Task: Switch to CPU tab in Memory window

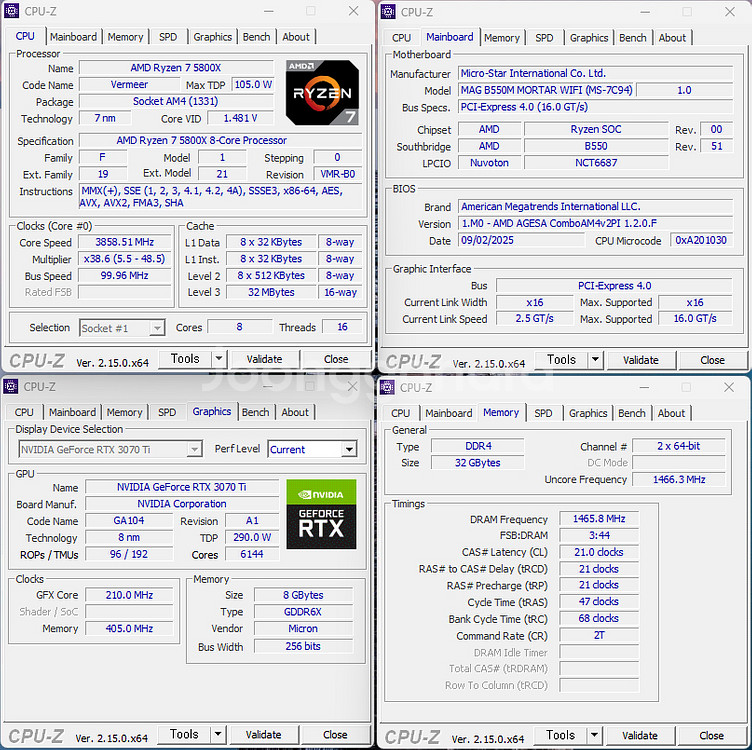Action: (x=400, y=413)
